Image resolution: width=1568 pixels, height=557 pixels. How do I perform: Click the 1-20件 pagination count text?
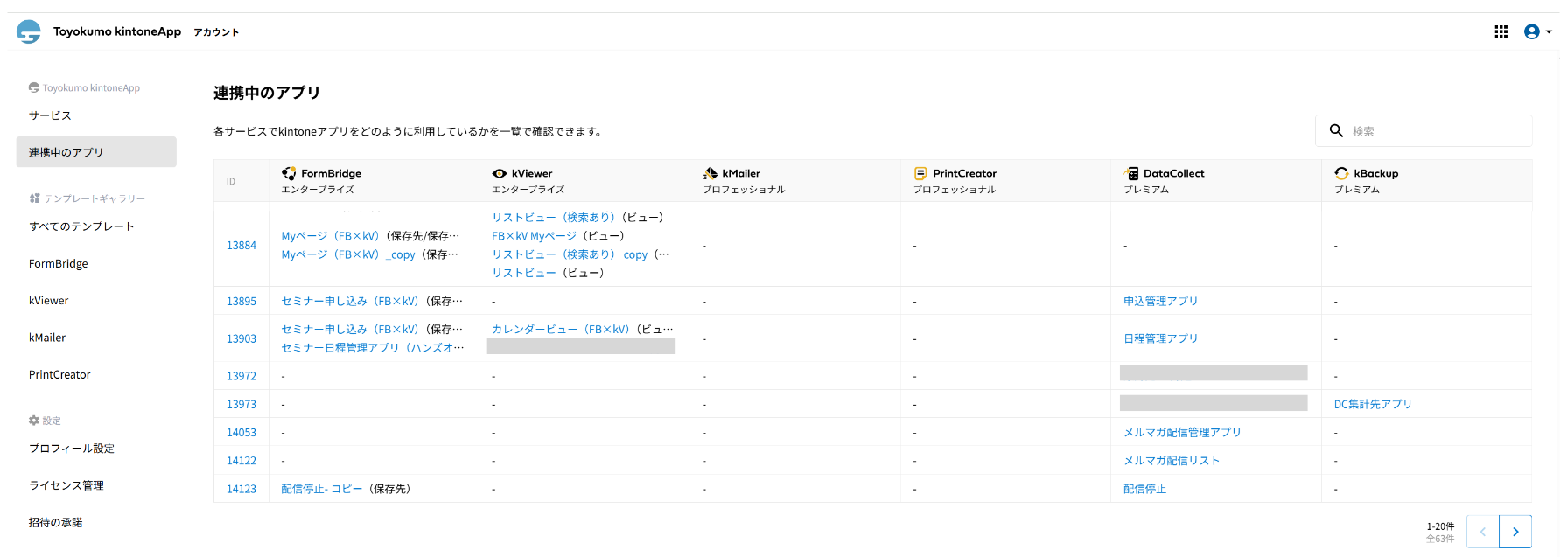(1440, 526)
